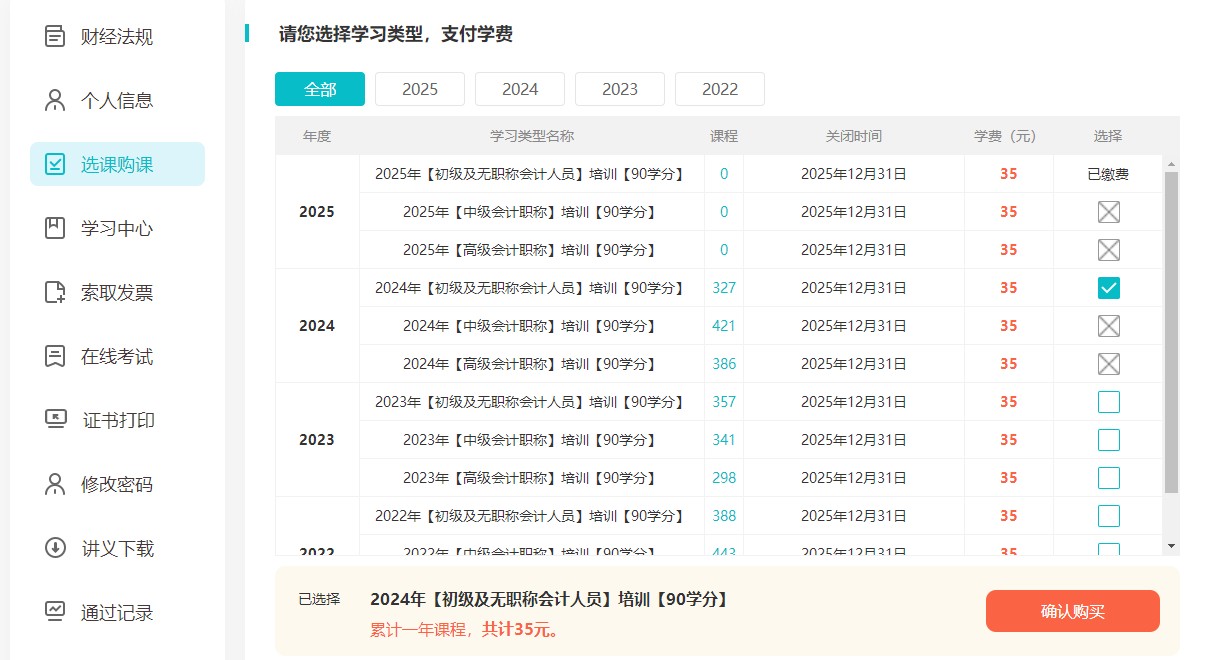1206x660 pixels.
Task: Click 2024年【中级会计职称】培训 row name
Action: [531, 326]
